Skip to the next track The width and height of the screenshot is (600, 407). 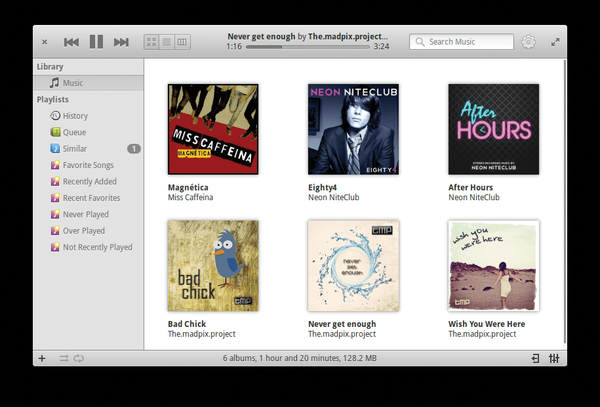pyautogui.click(x=121, y=42)
